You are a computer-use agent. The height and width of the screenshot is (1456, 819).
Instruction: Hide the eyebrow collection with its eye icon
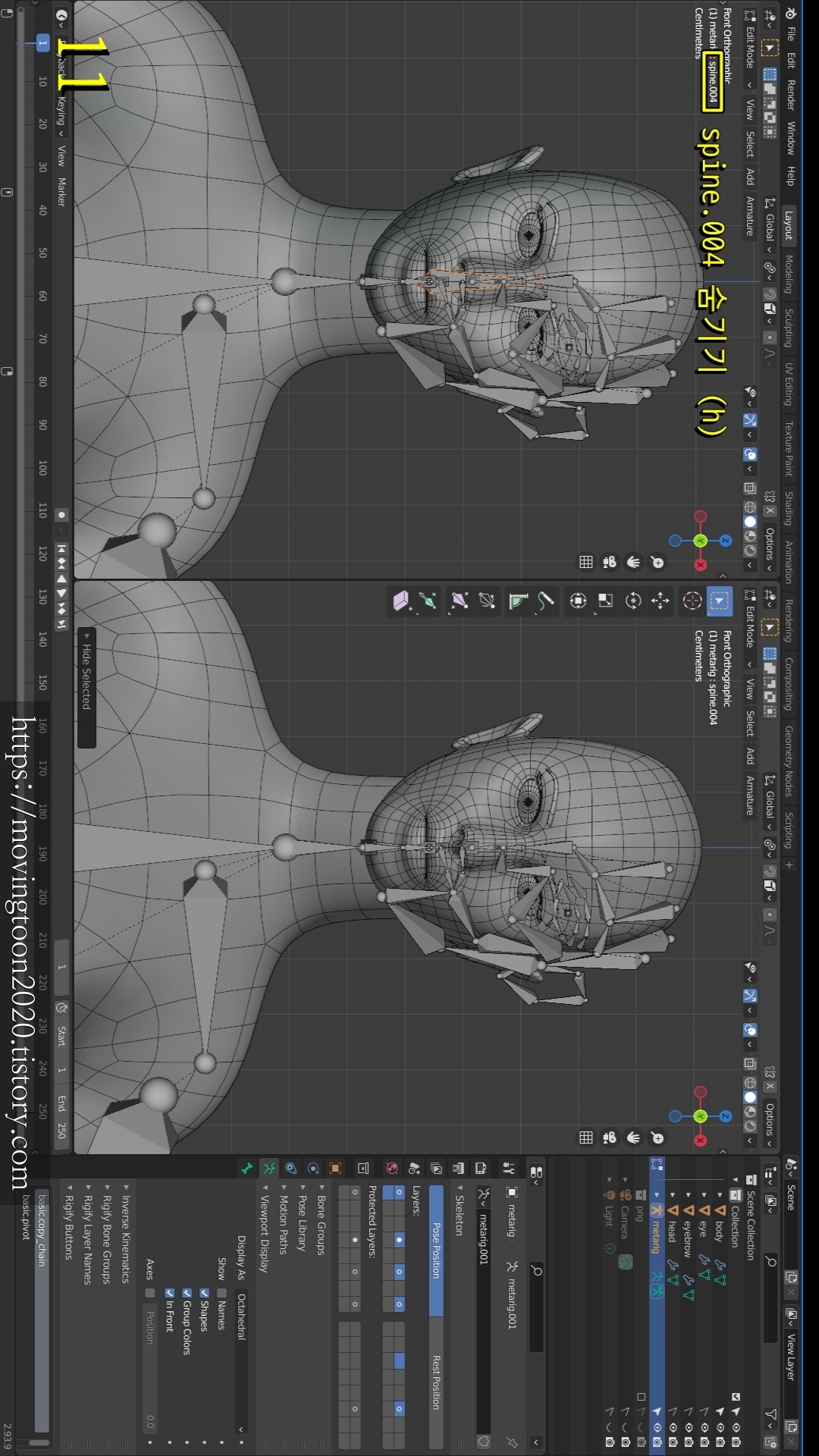click(688, 1426)
